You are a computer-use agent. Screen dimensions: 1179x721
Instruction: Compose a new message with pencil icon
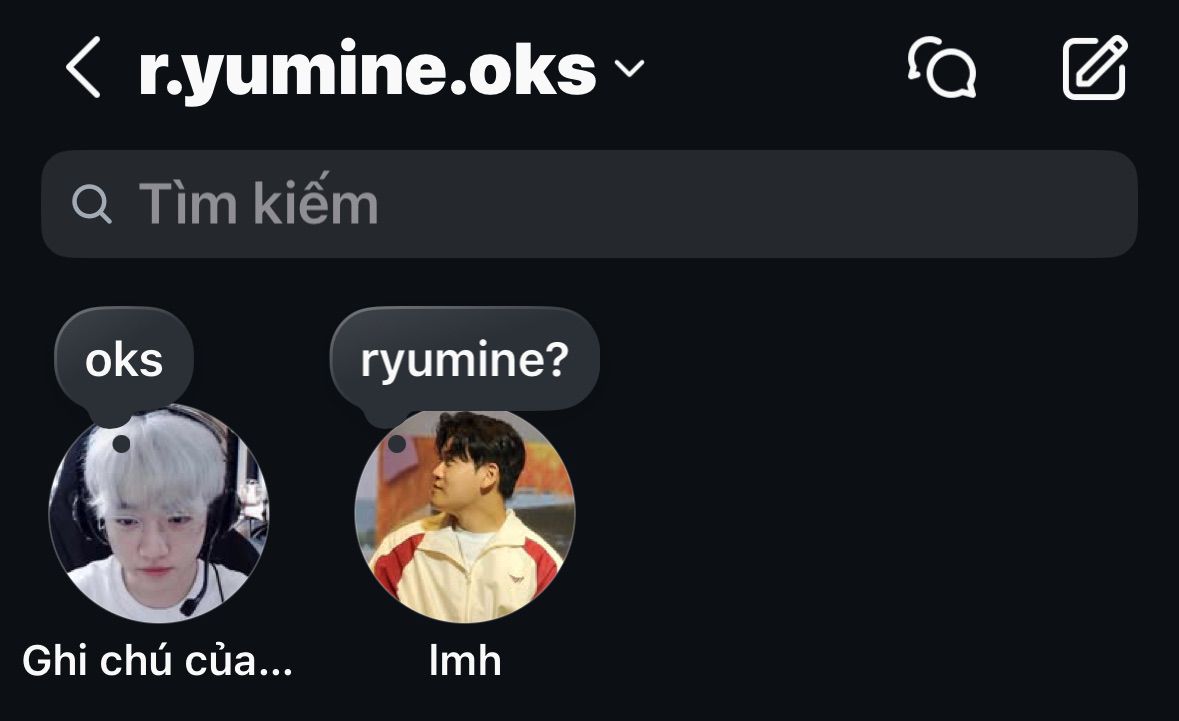pos(1095,68)
